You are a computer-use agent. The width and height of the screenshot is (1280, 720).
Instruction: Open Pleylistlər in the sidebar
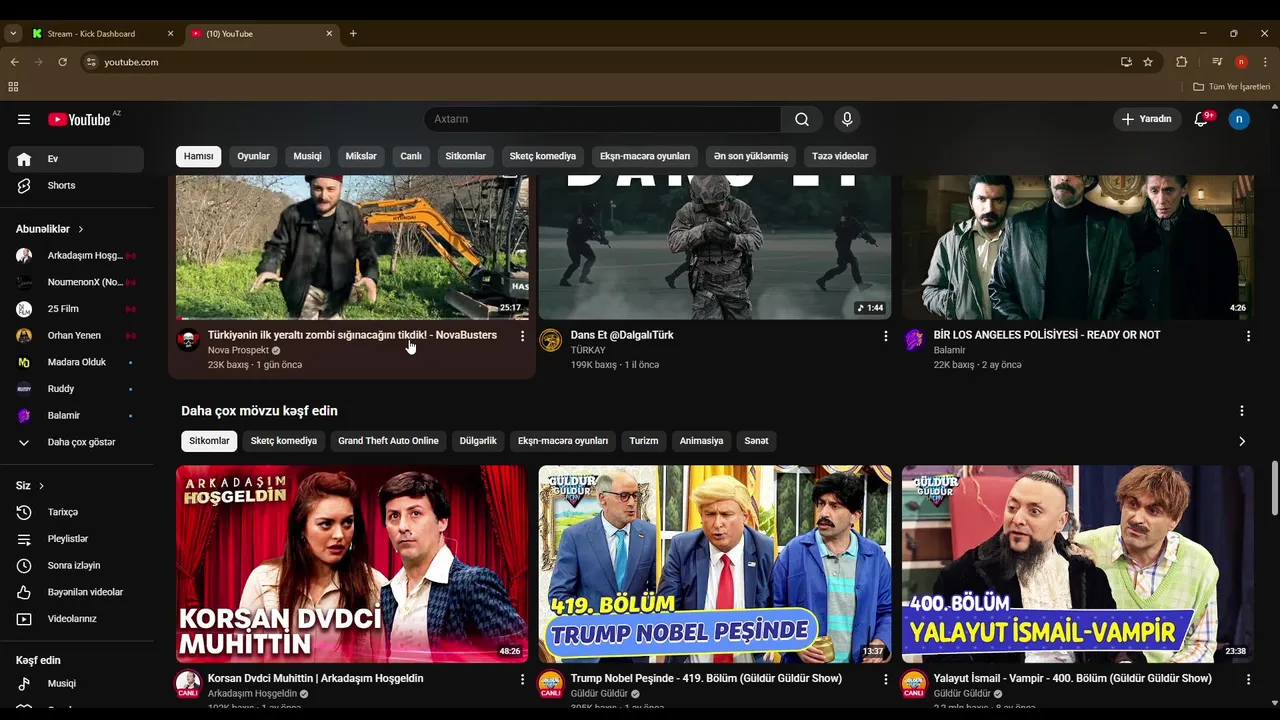click(x=76, y=539)
